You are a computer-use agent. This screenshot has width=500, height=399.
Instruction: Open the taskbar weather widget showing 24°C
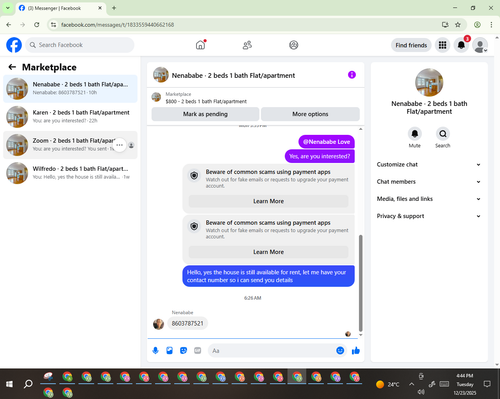(387, 384)
